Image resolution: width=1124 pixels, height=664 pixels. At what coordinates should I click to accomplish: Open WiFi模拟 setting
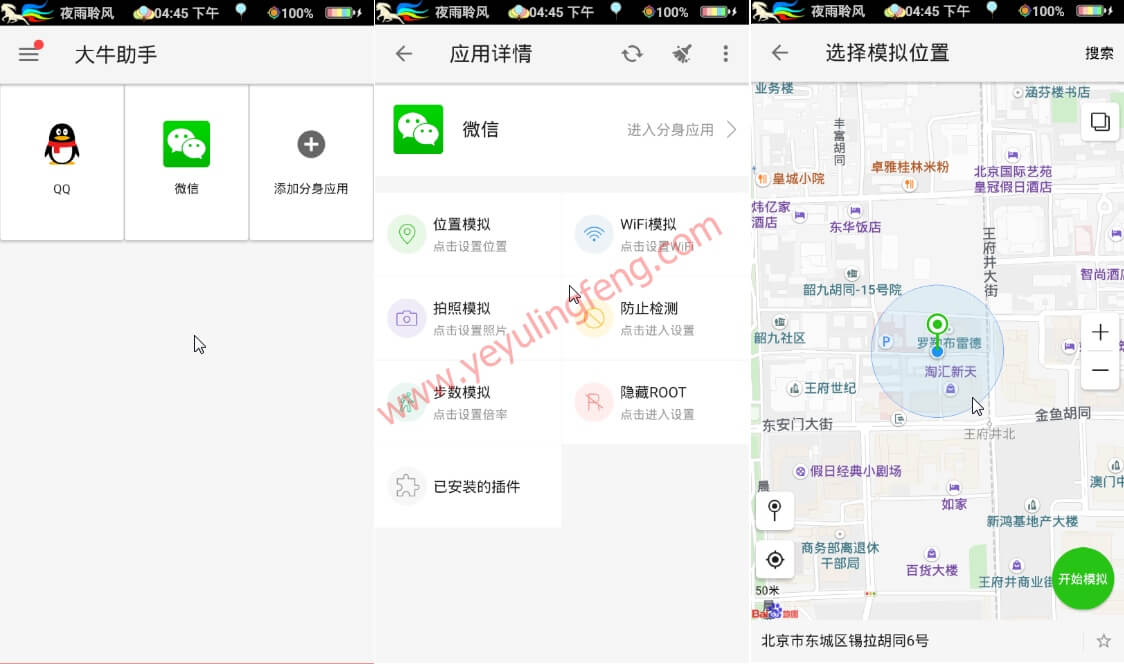point(655,234)
